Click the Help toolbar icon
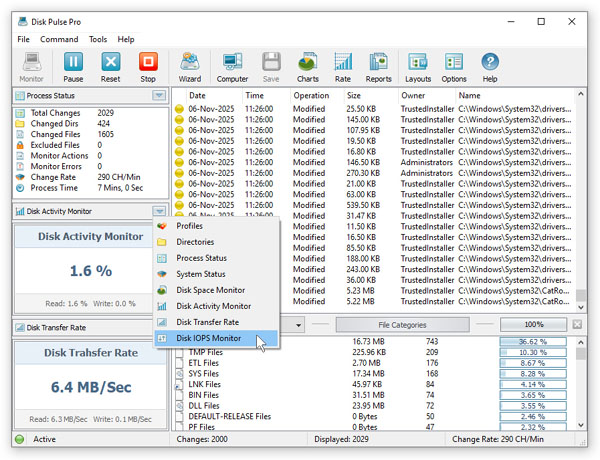Image resolution: width=600 pixels, height=460 pixels. pos(490,67)
